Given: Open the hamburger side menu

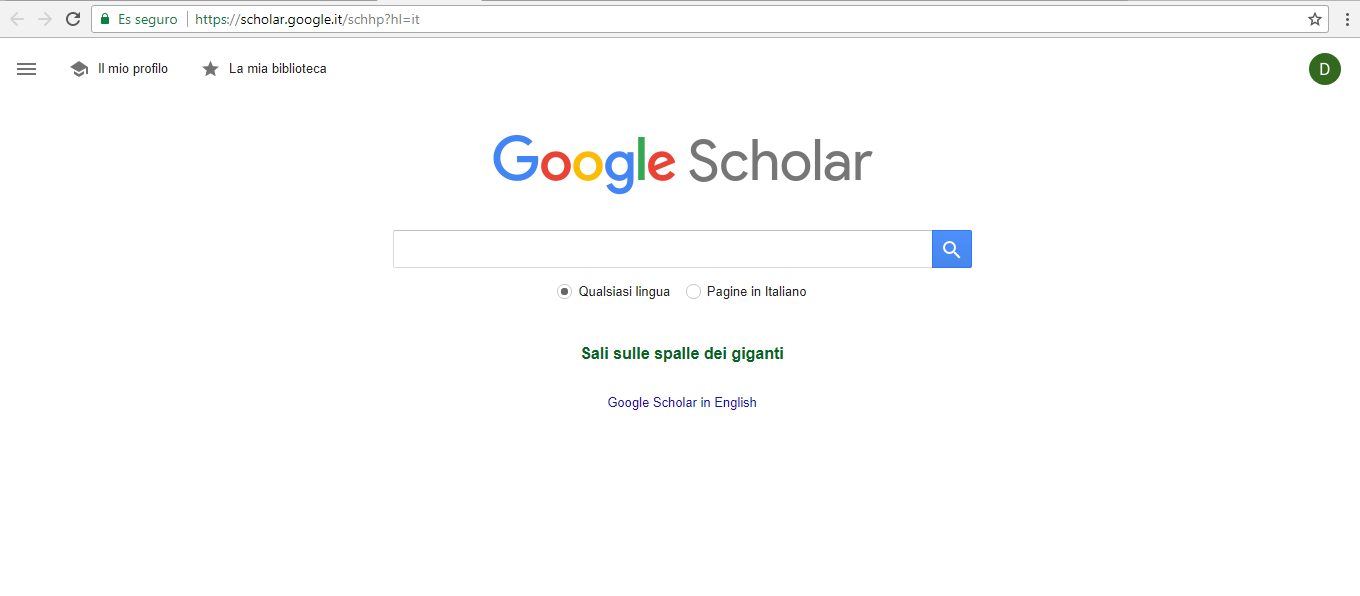Looking at the screenshot, I should [27, 69].
